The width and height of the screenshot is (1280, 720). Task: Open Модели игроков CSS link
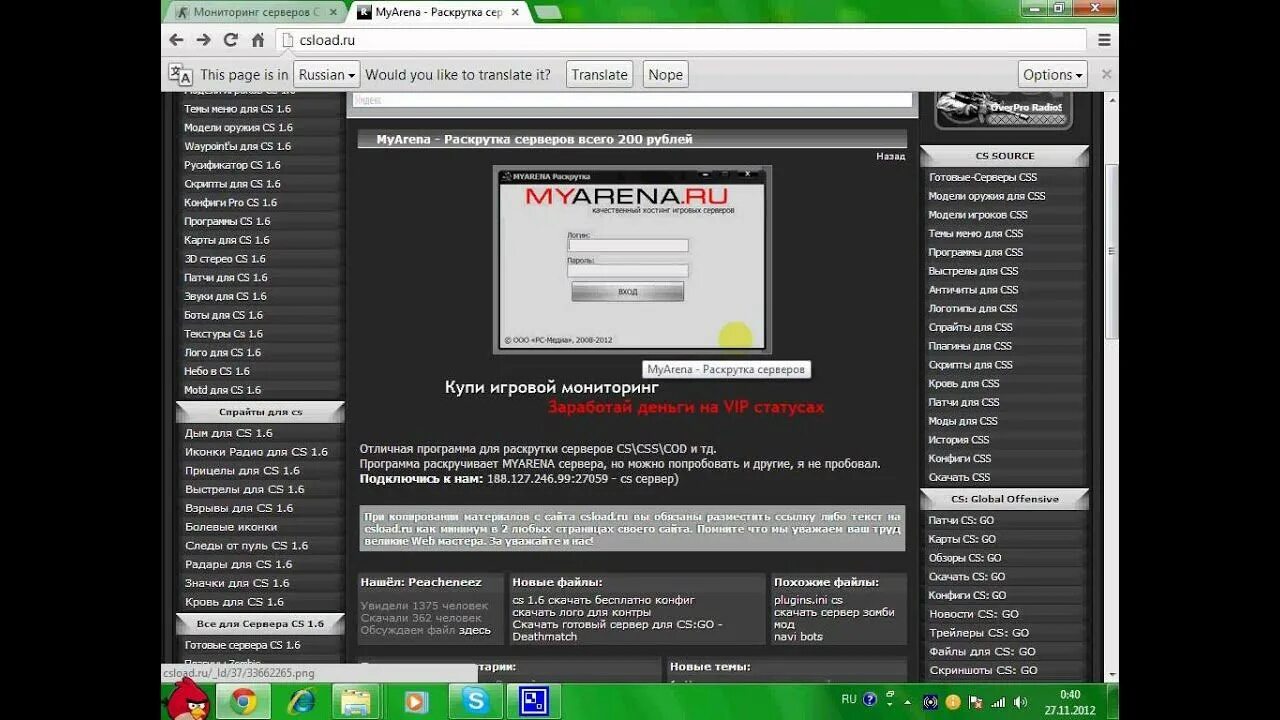[x=977, y=215]
